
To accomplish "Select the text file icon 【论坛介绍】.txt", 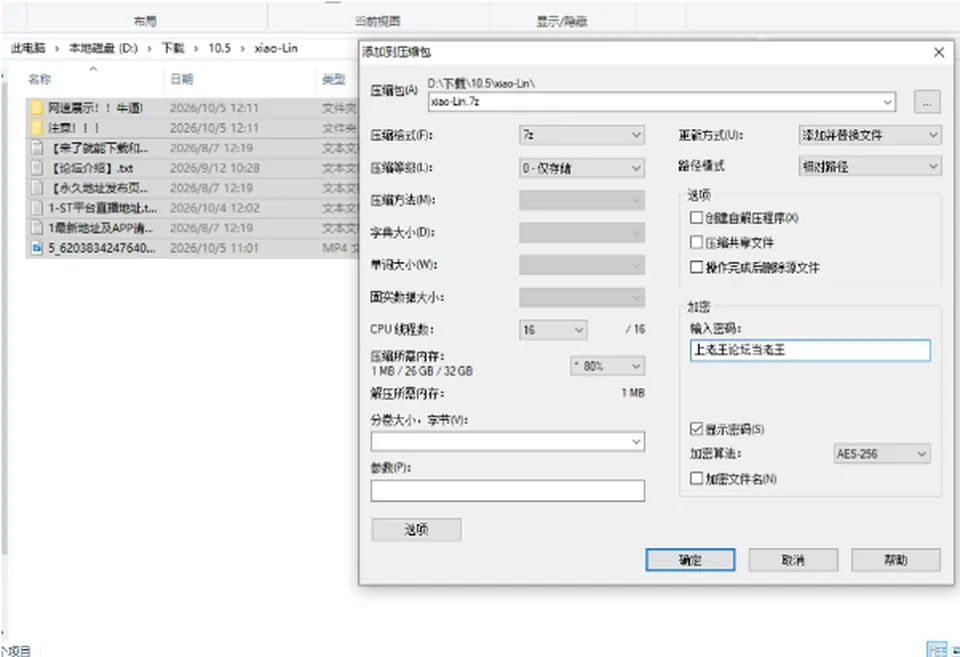I will tap(37, 168).
